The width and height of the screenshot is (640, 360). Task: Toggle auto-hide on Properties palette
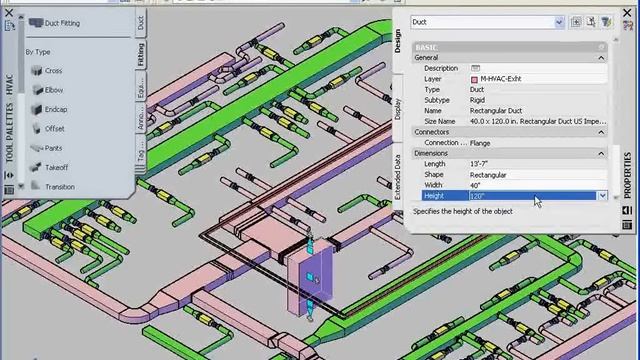[627, 210]
